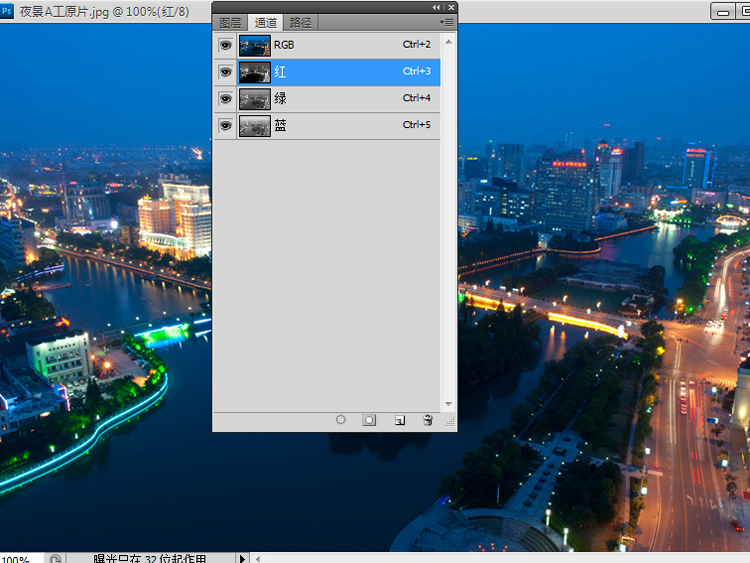Toggle visibility of the RGB channel
The height and width of the screenshot is (563, 750).
[225, 45]
